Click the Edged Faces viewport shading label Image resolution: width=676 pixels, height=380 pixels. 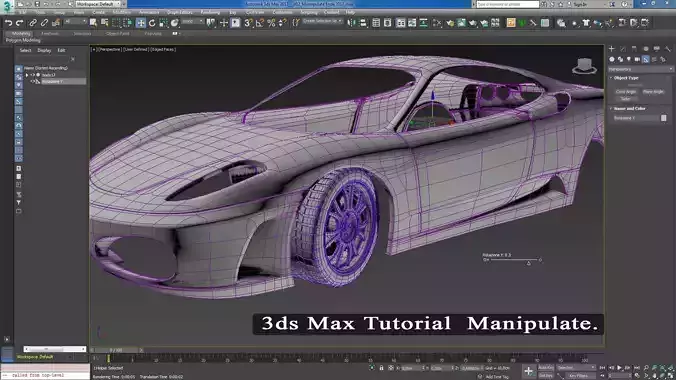pyautogui.click(x=163, y=50)
